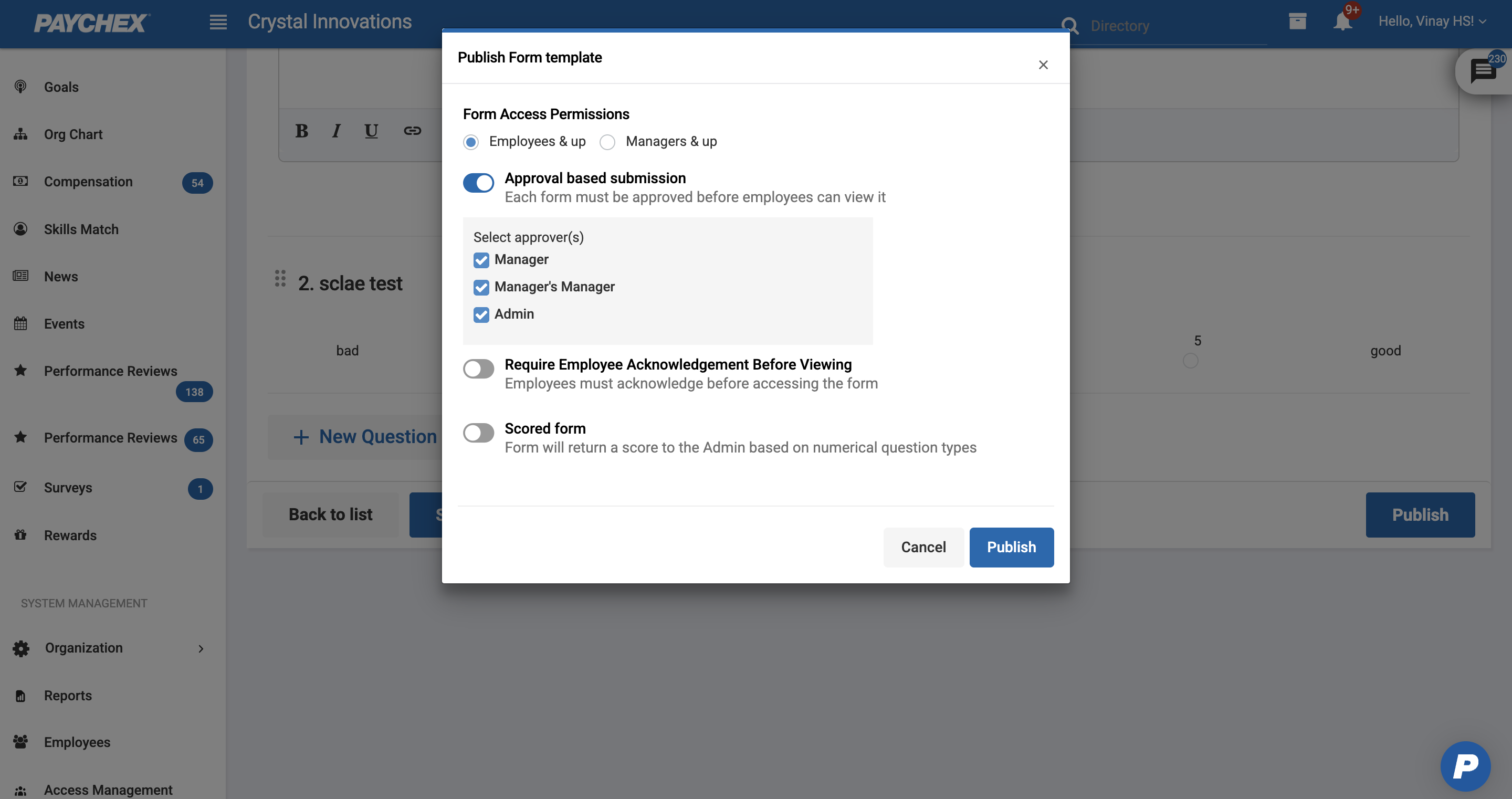
Task: Enable the Scored form toggle
Action: [x=478, y=433]
